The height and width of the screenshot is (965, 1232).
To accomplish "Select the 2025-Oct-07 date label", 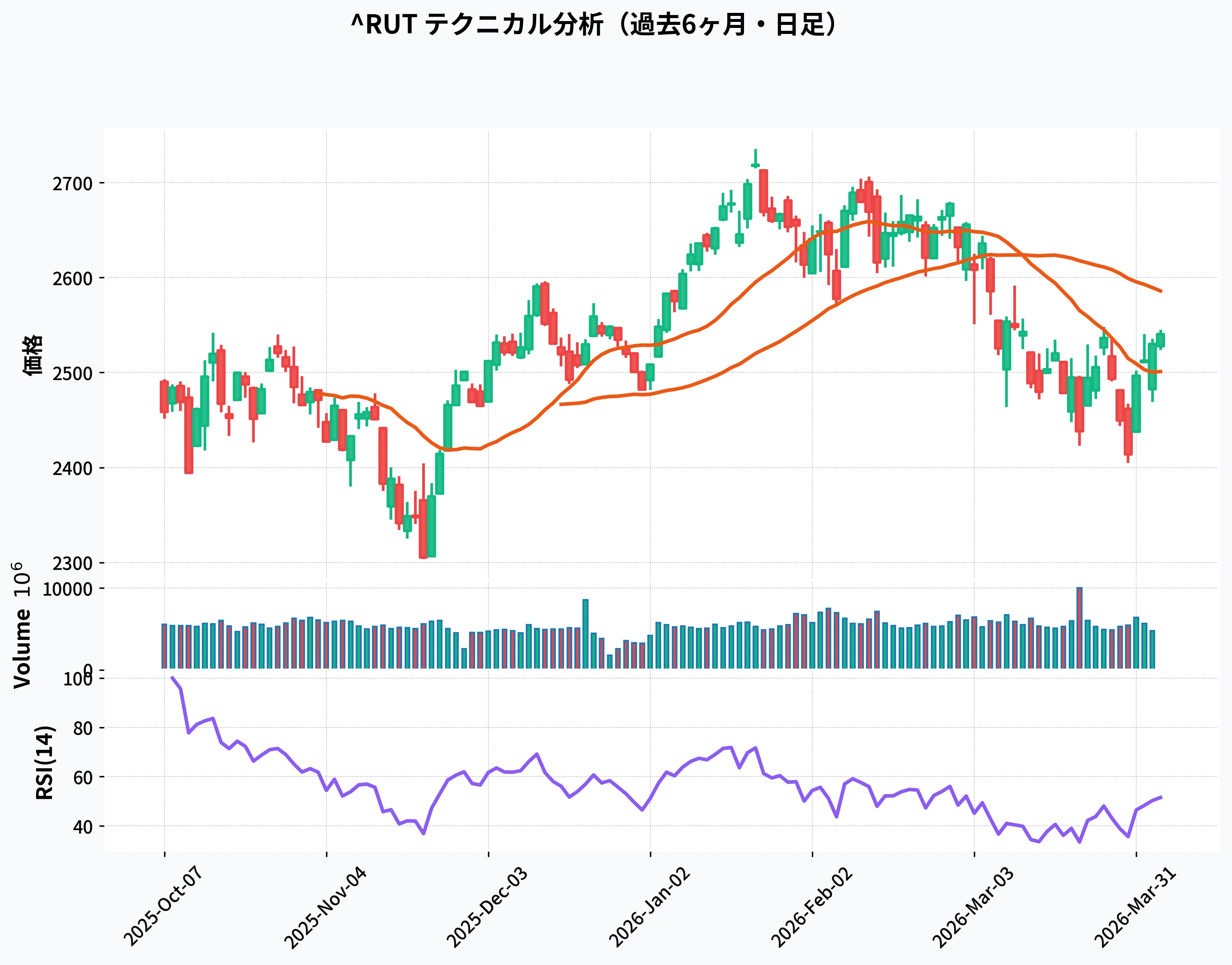I will tap(163, 906).
